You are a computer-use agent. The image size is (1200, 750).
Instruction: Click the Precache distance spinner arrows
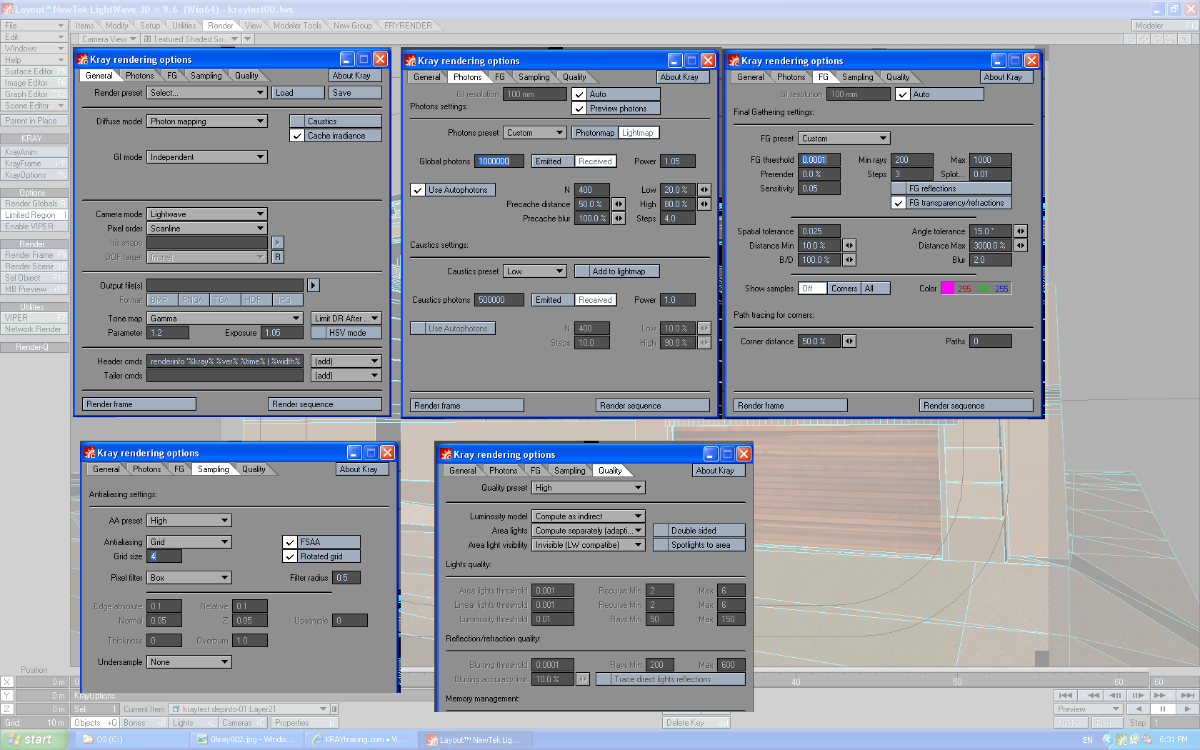click(616, 204)
